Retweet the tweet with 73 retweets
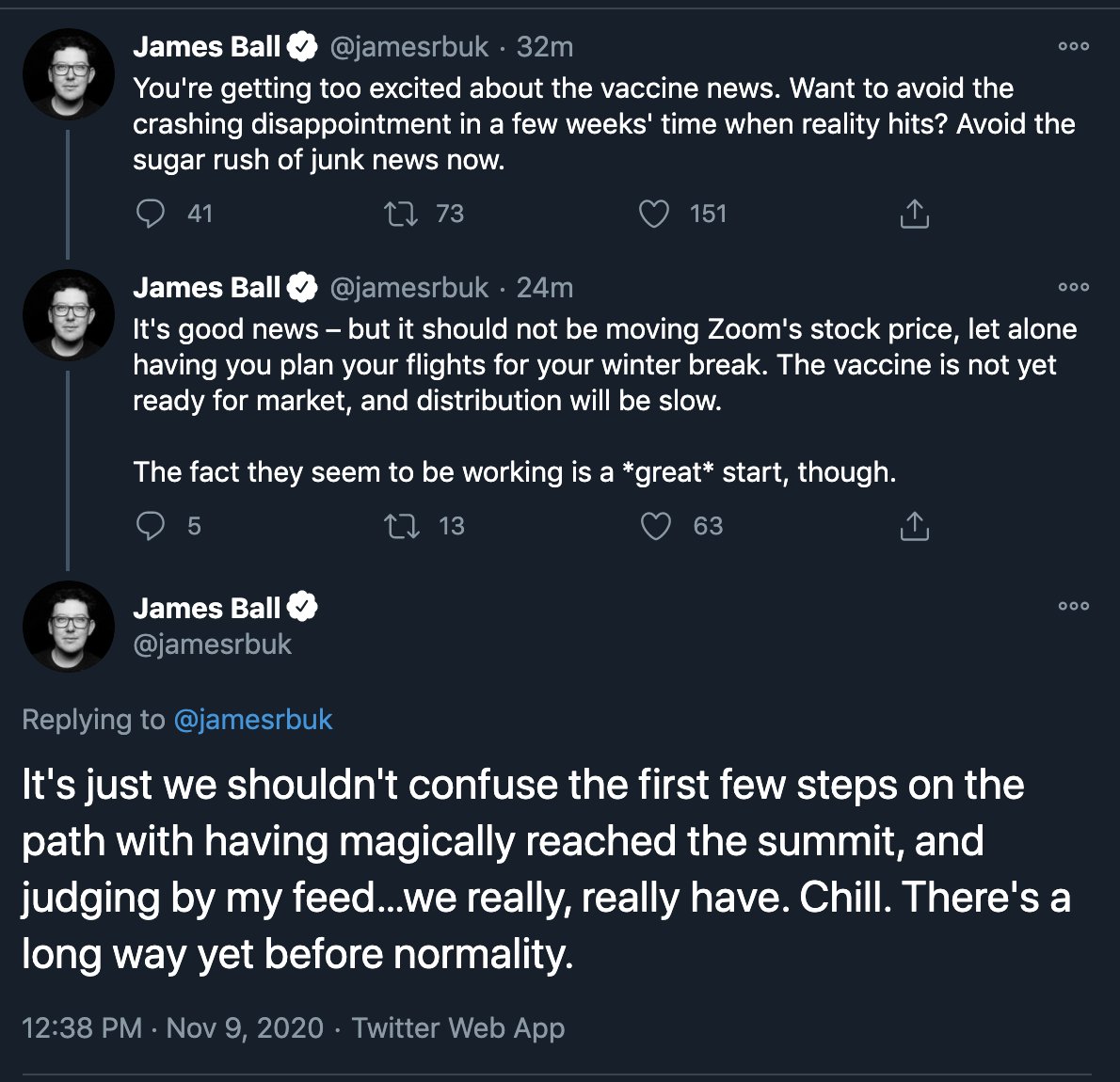This screenshot has width=1120, height=1082. 402,215
